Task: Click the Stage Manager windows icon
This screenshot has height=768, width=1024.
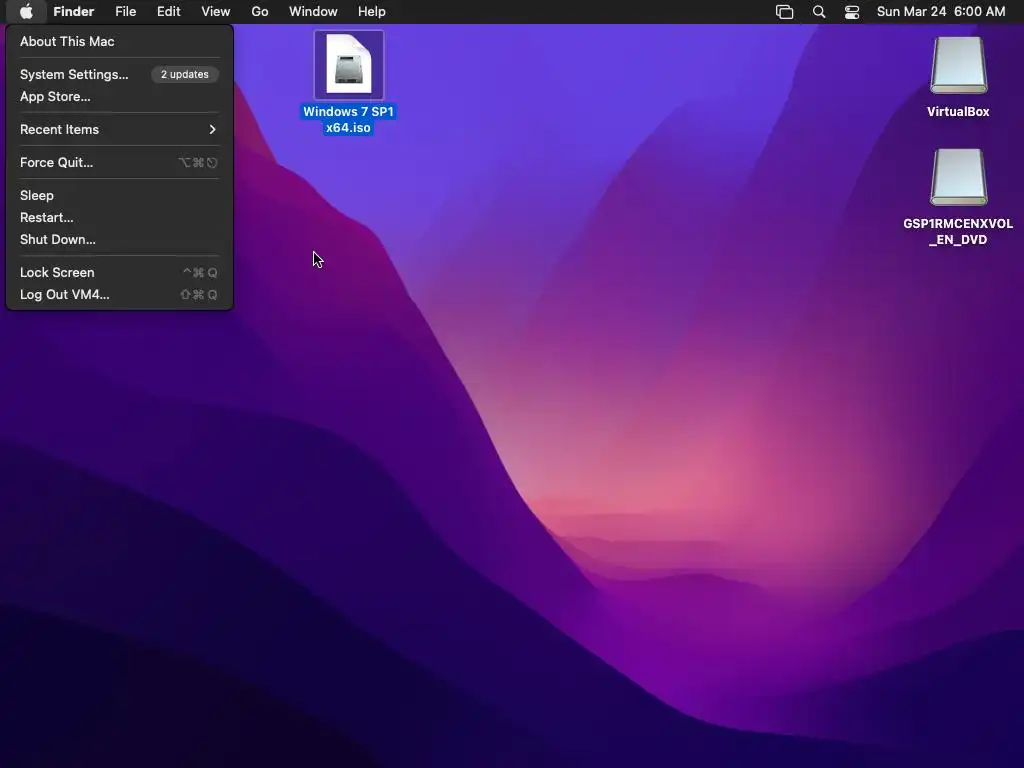Action: [x=784, y=12]
